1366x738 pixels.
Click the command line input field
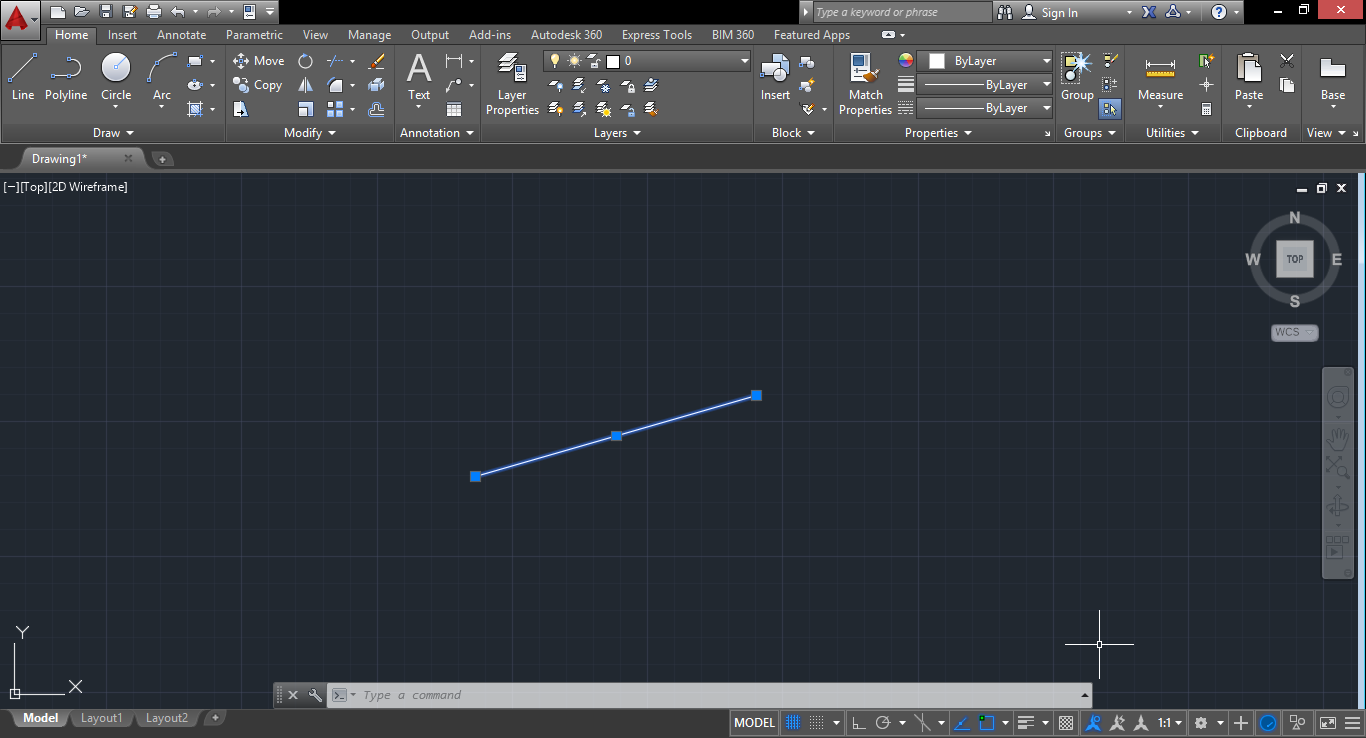(x=700, y=695)
